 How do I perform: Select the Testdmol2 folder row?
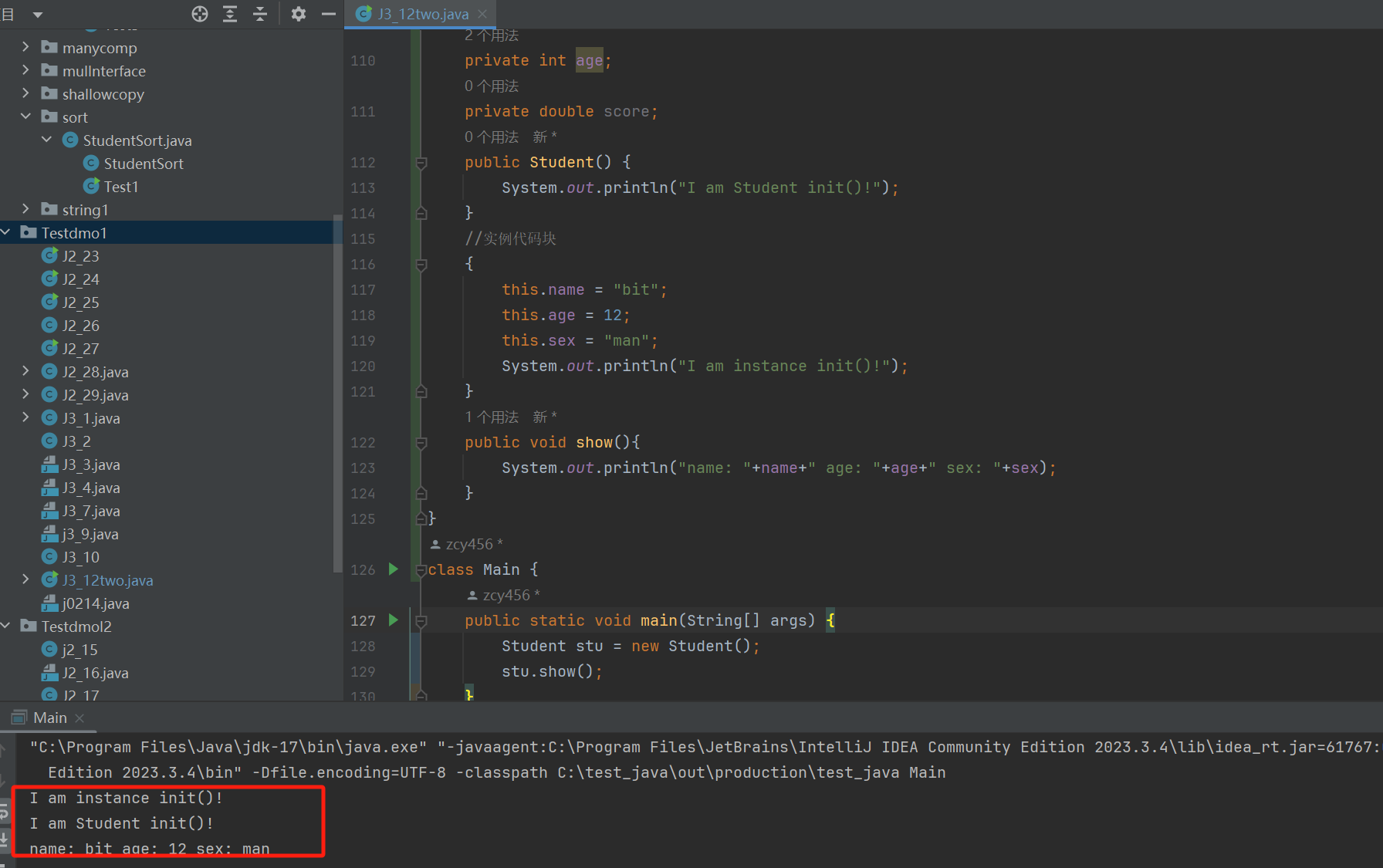(x=170, y=627)
